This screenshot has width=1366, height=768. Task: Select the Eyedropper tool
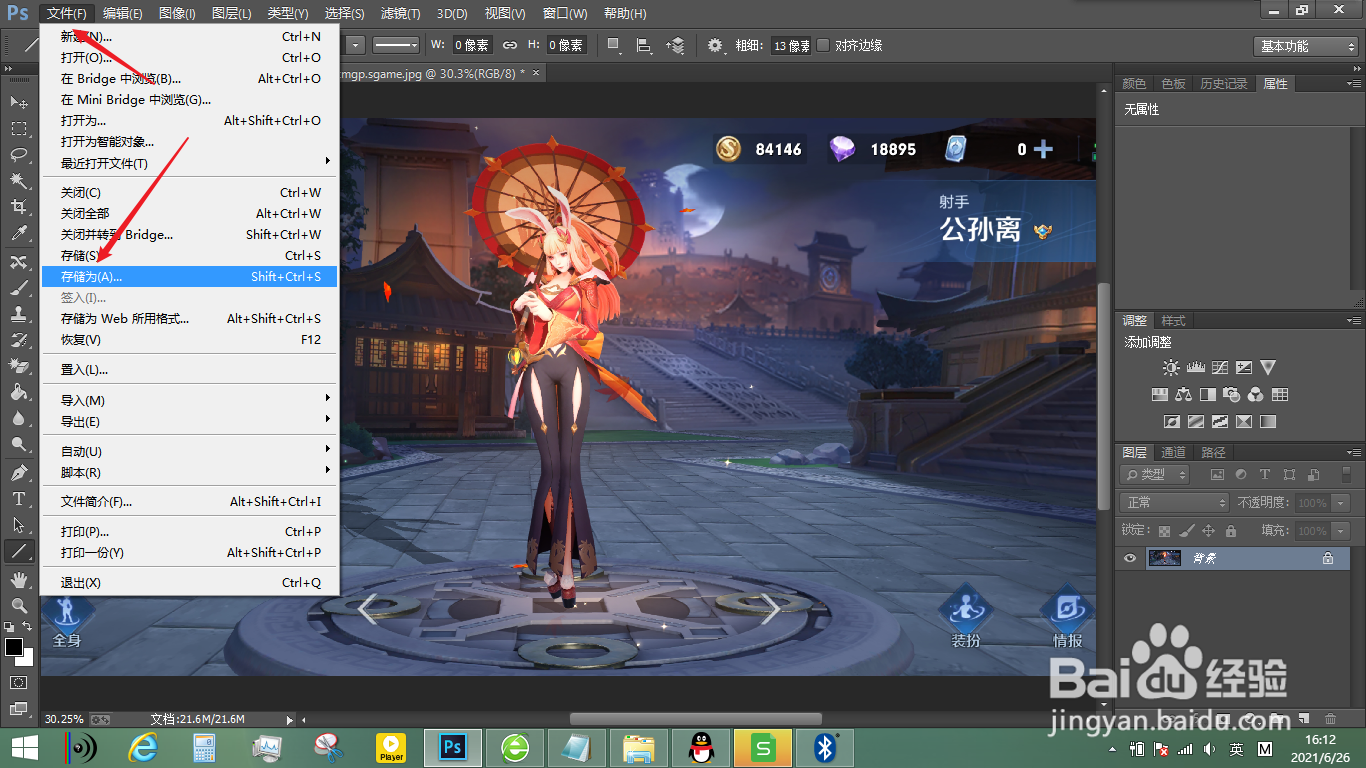(x=18, y=232)
